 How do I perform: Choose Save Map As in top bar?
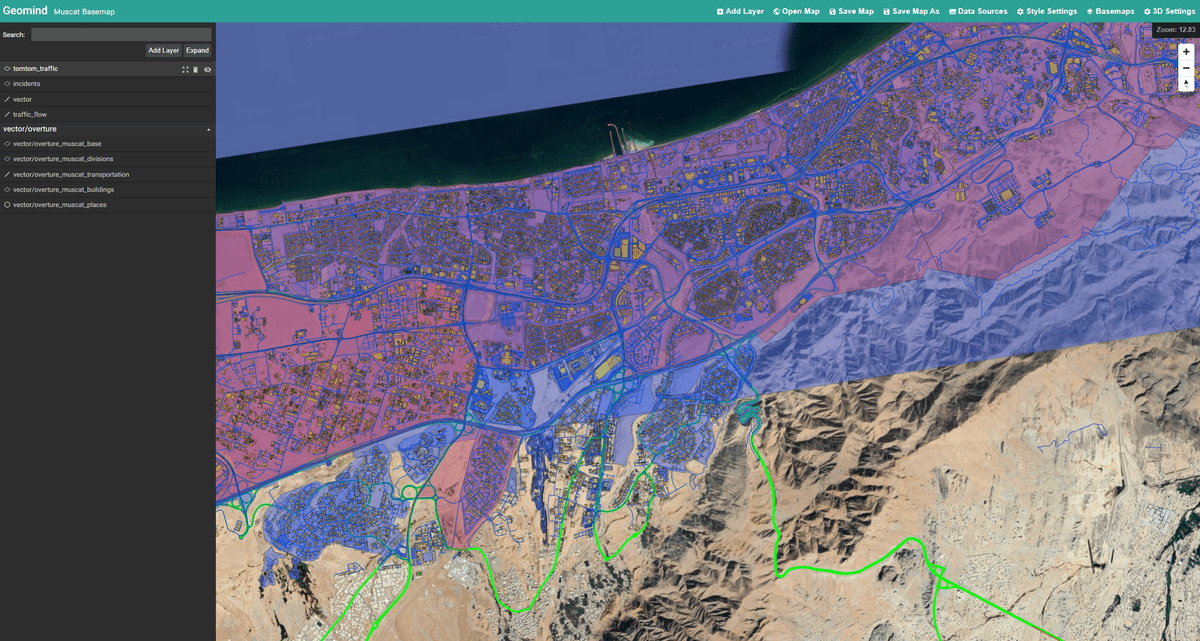[911, 11]
